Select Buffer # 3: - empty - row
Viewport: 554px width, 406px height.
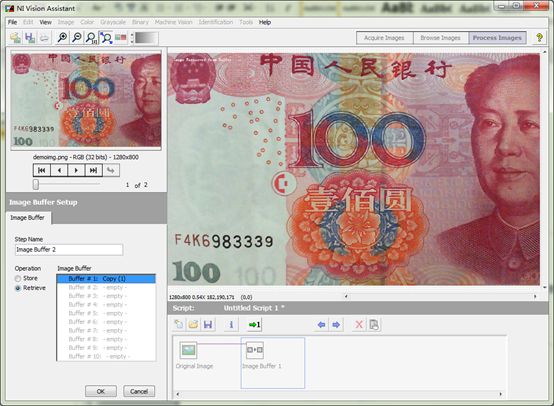[106, 296]
